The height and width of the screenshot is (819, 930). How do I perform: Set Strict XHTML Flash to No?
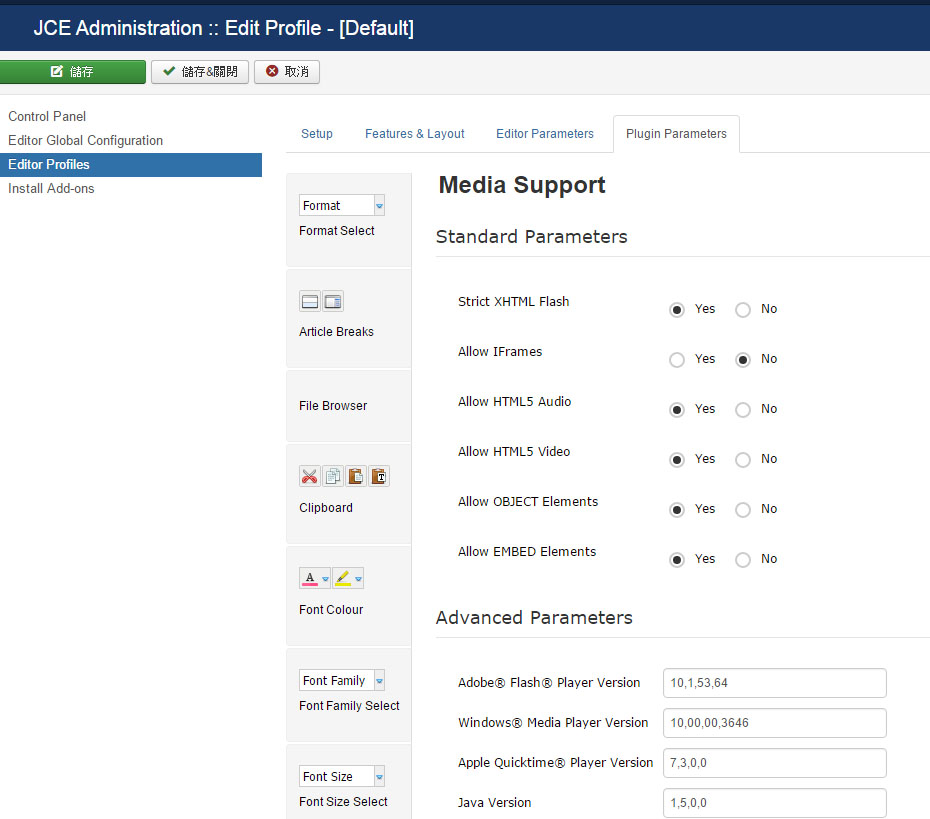pos(743,310)
